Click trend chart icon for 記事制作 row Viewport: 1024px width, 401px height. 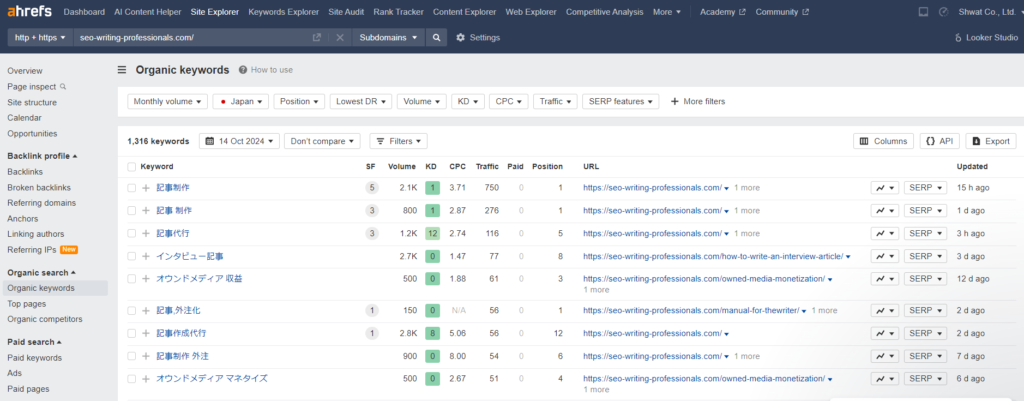click(884, 187)
